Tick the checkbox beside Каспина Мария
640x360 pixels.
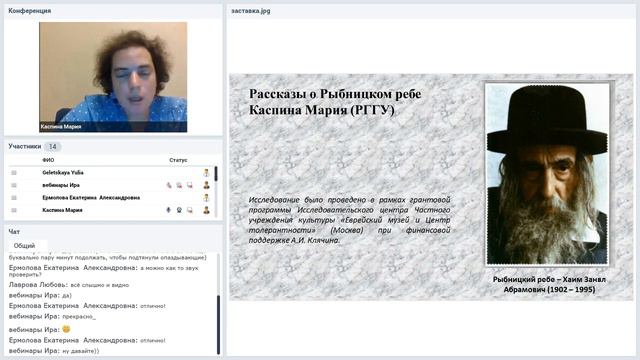(x=14, y=210)
